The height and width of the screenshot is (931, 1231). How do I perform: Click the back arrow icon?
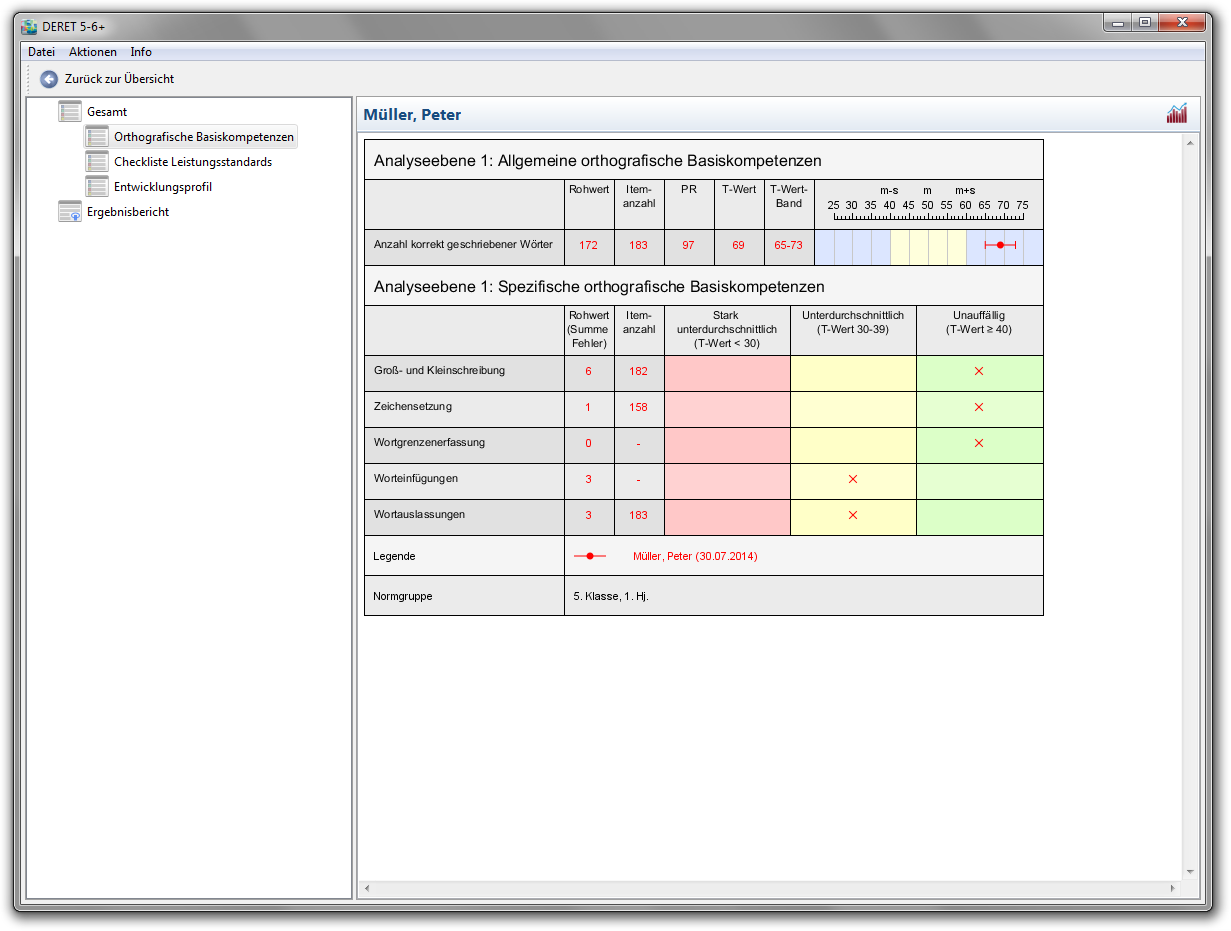pyautogui.click(x=49, y=79)
